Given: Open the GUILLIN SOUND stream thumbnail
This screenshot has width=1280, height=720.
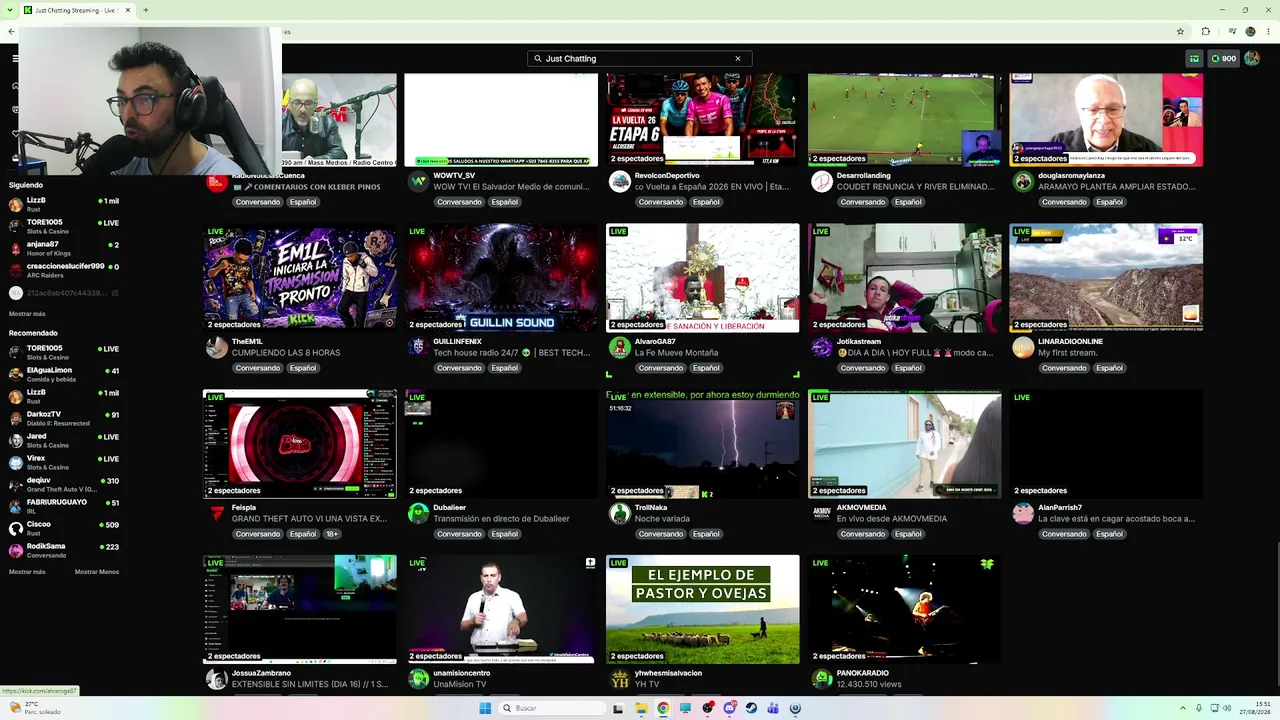Looking at the screenshot, I should (501, 277).
